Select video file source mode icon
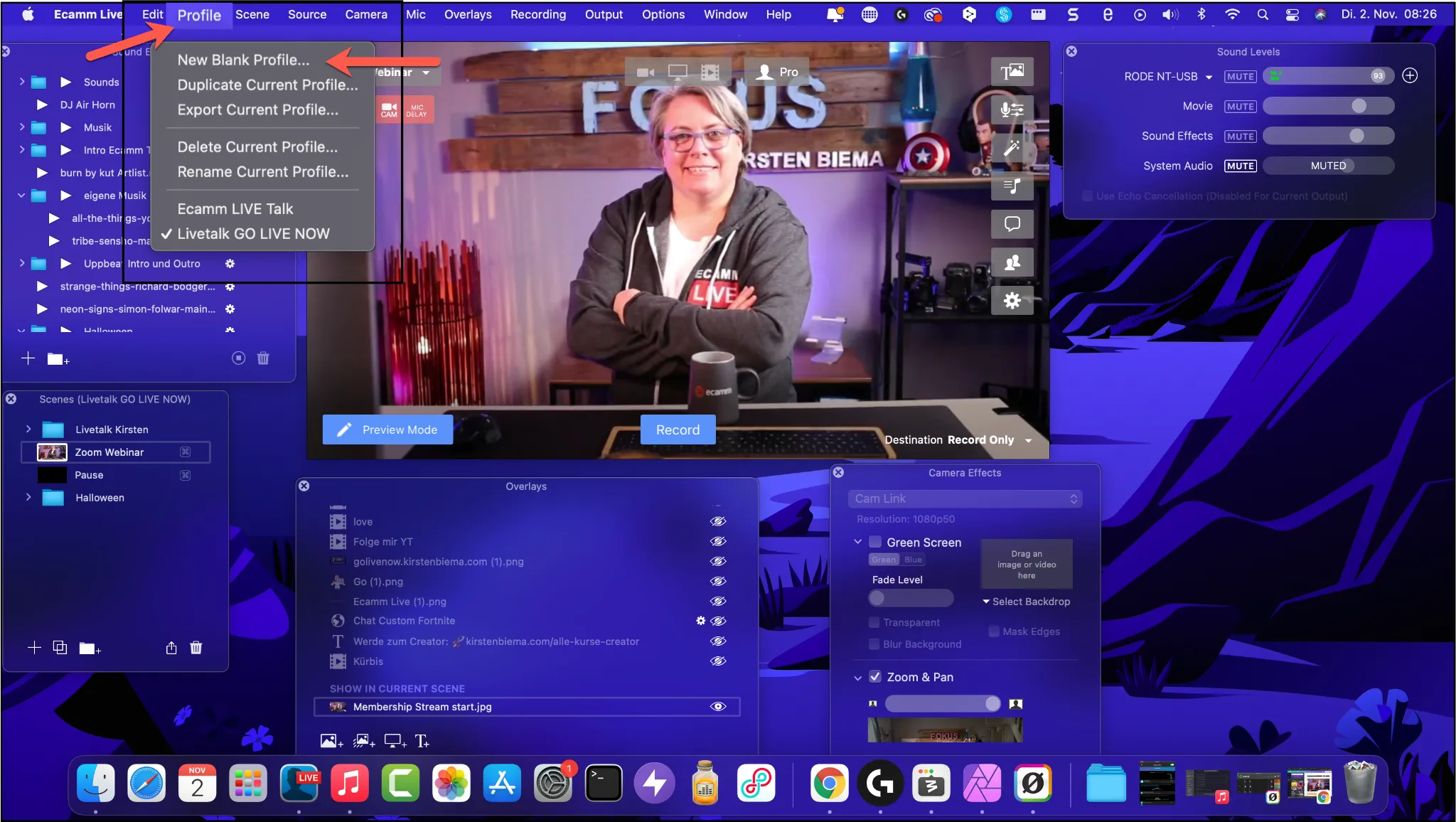This screenshot has width=1456, height=822. pyautogui.click(x=710, y=72)
